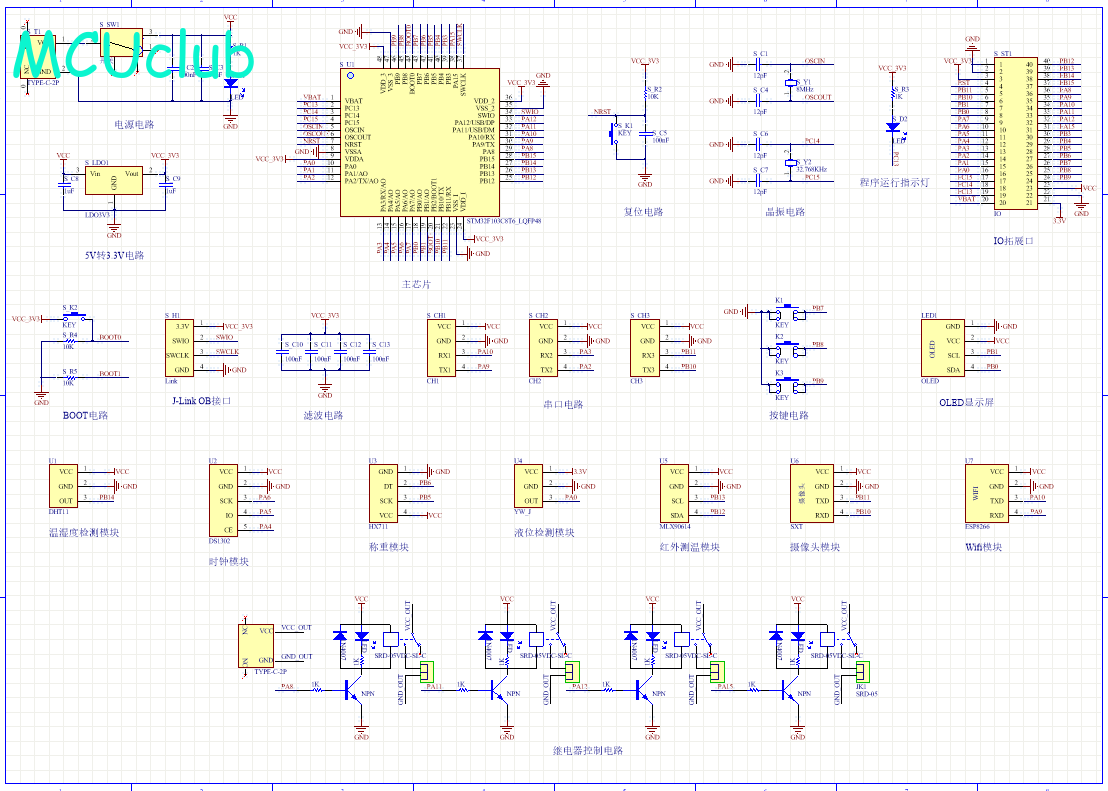1108x791 pixels.
Task: Click the ESP8266 WiFi module U7
Action: (986, 493)
